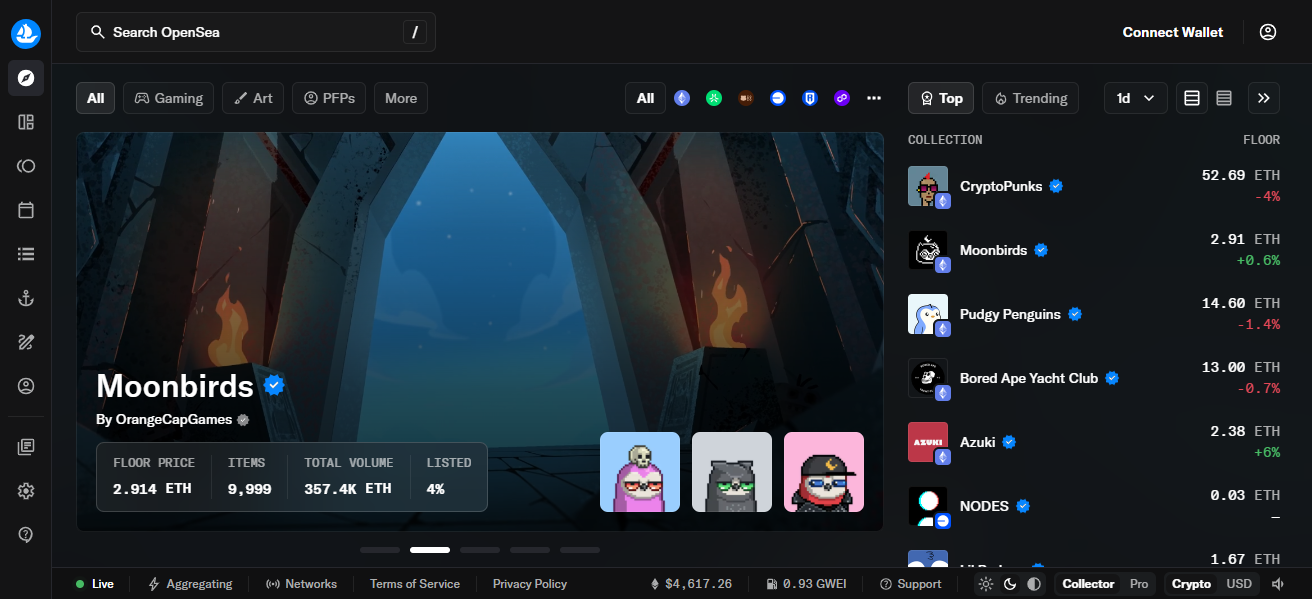Open the studio wand-pencil icon in sidebar
1312x599 pixels.
[x=26, y=342]
